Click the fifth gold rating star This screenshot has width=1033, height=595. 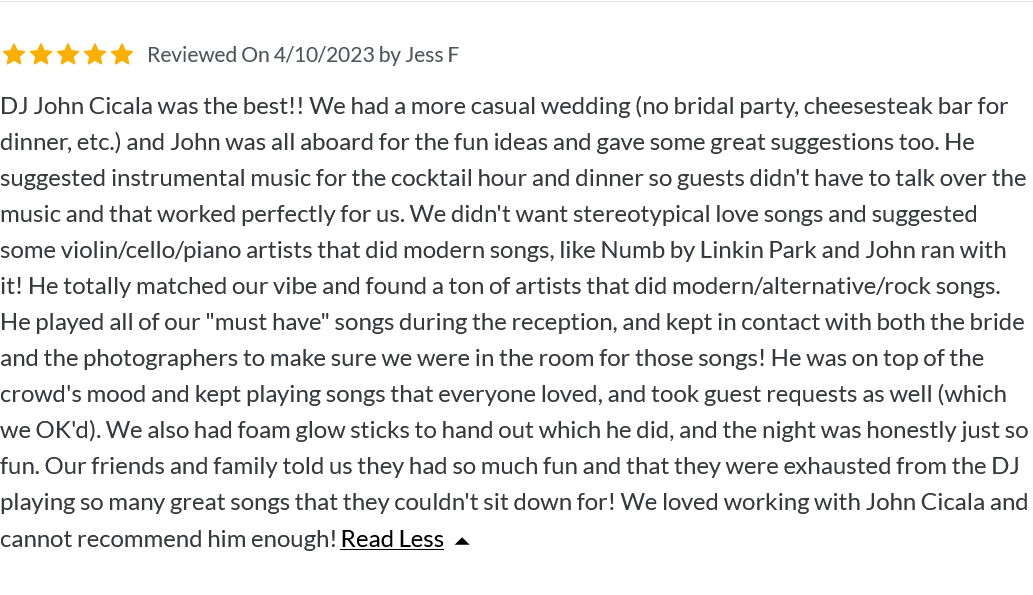point(122,55)
